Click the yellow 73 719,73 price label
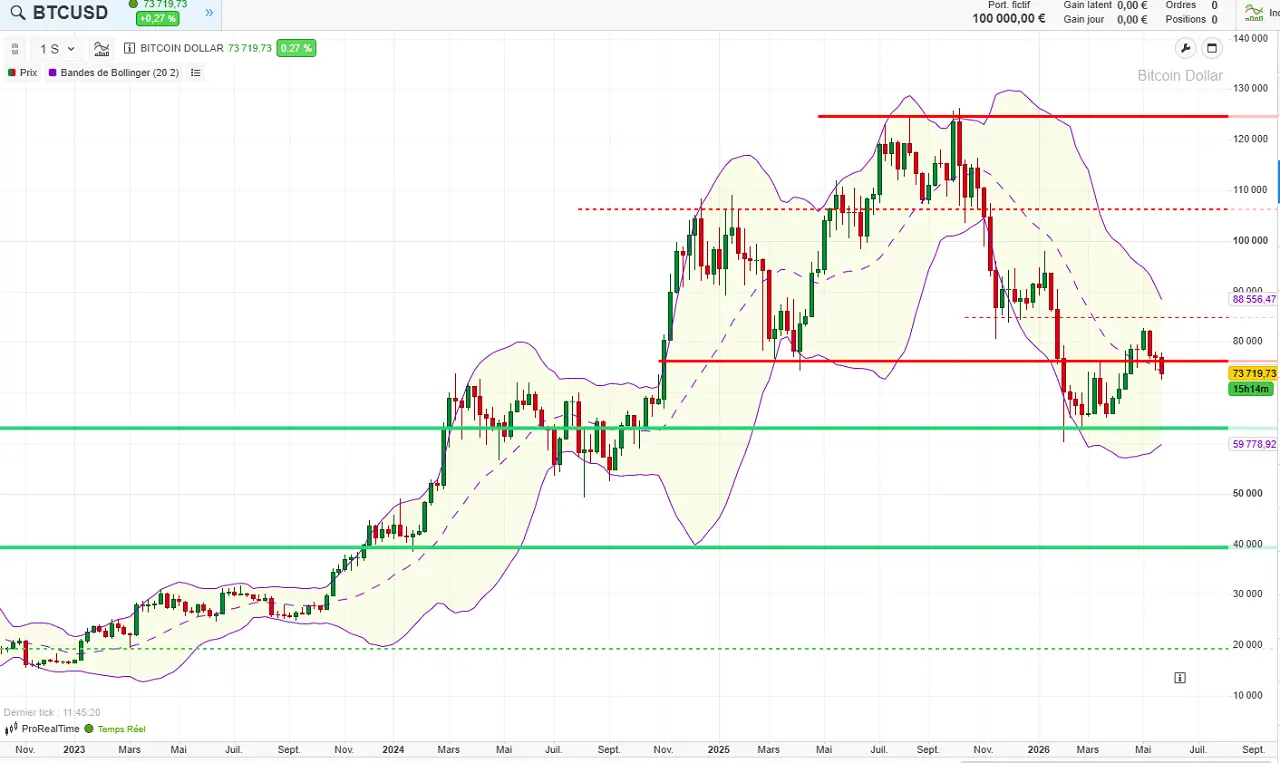1280x763 pixels. 1253,373
